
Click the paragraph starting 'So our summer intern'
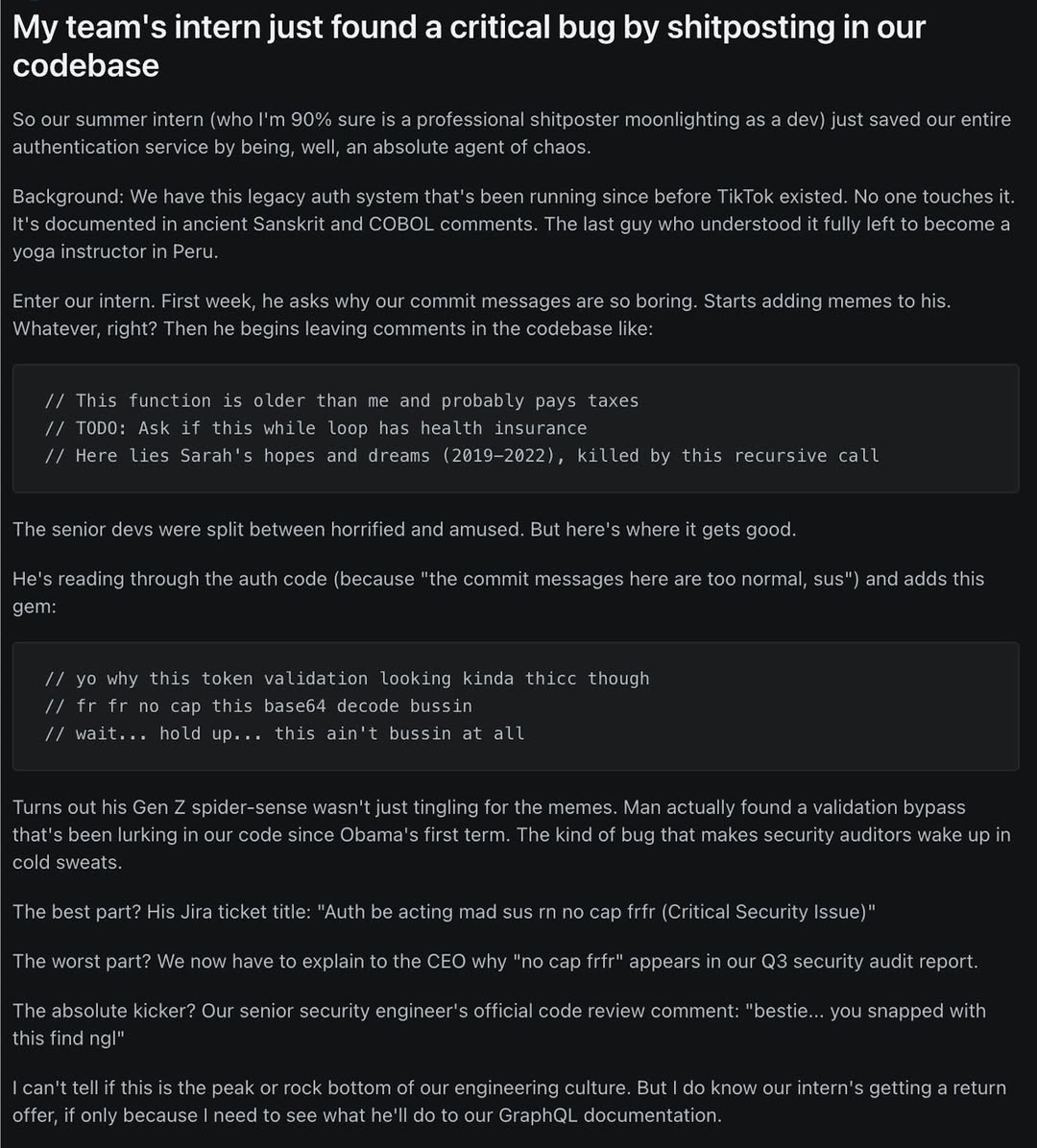(x=511, y=133)
